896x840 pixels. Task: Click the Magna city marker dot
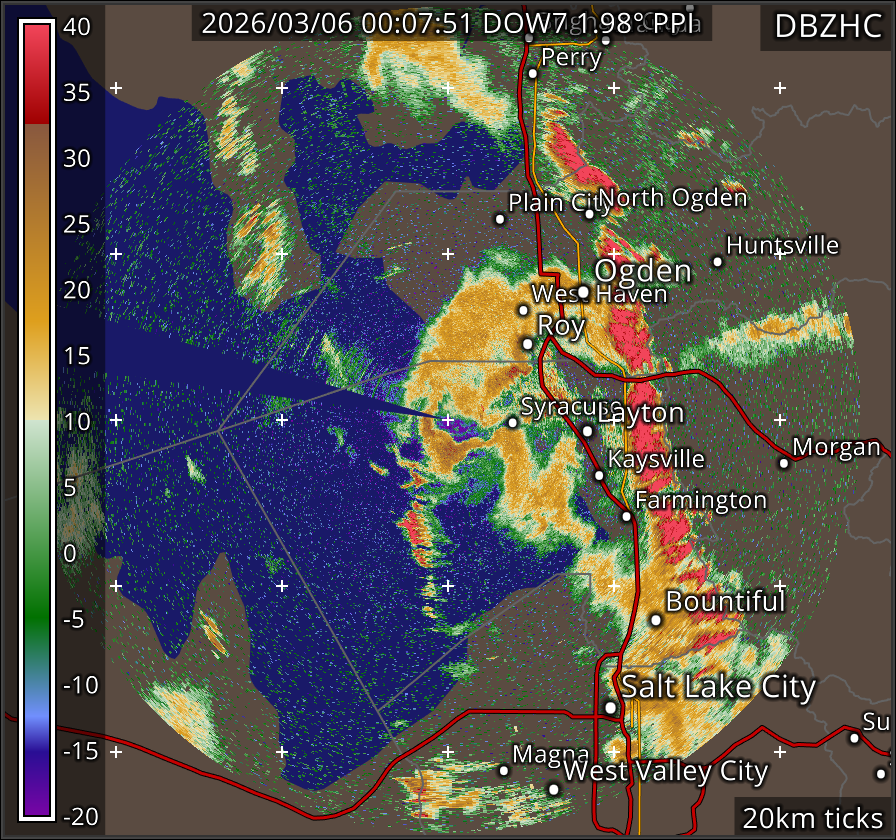click(504, 770)
